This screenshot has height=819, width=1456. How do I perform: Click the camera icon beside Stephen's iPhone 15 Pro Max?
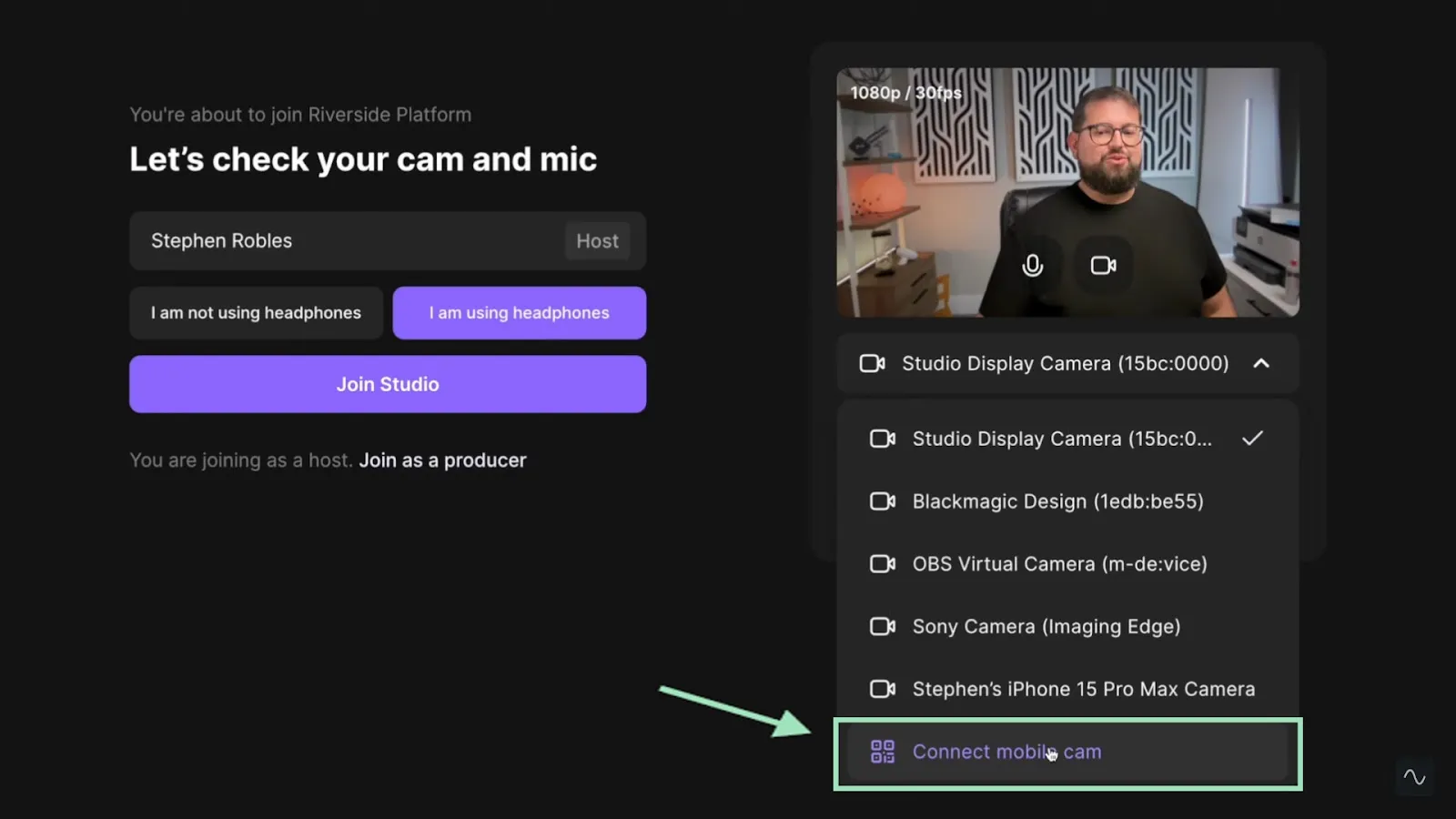pyautogui.click(x=882, y=689)
